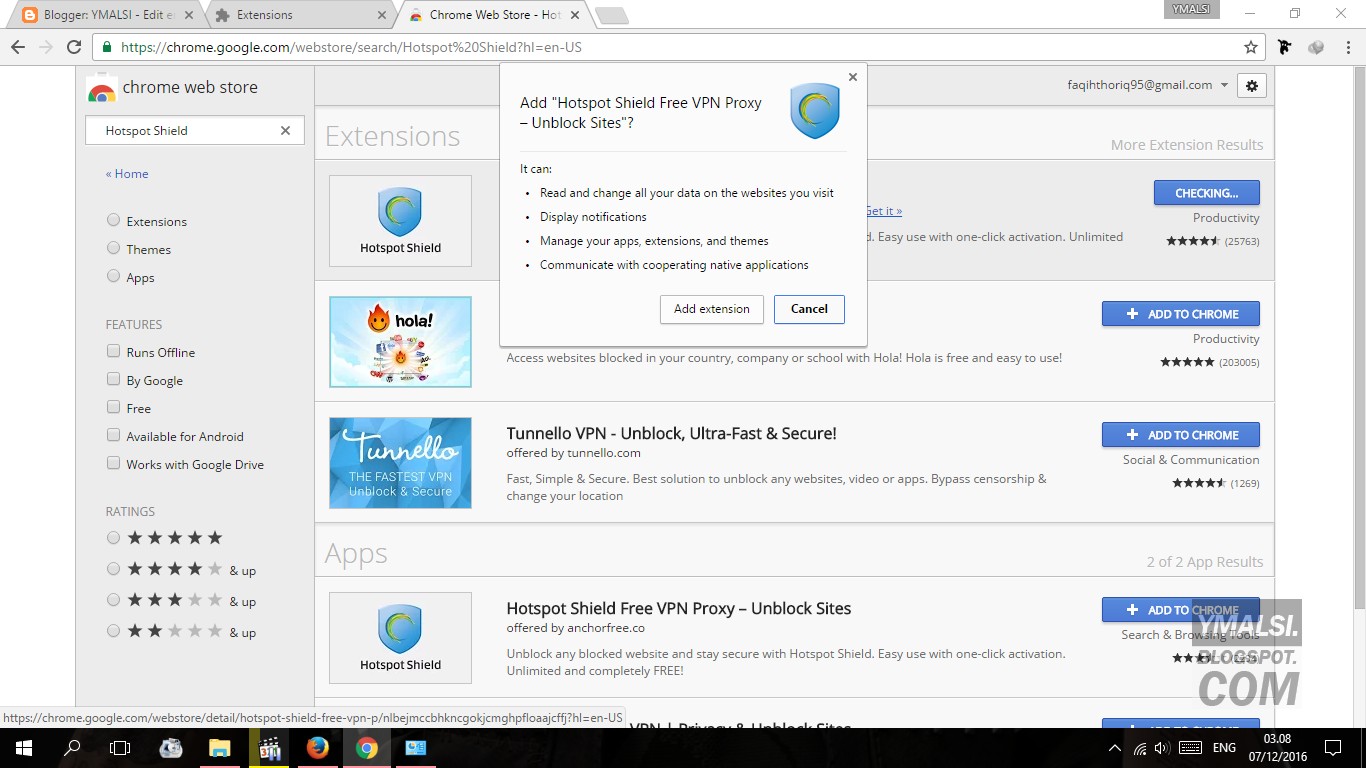Viewport: 1366px width, 768px height.
Task: Click Add extension in the dialog
Action: pyautogui.click(x=712, y=309)
